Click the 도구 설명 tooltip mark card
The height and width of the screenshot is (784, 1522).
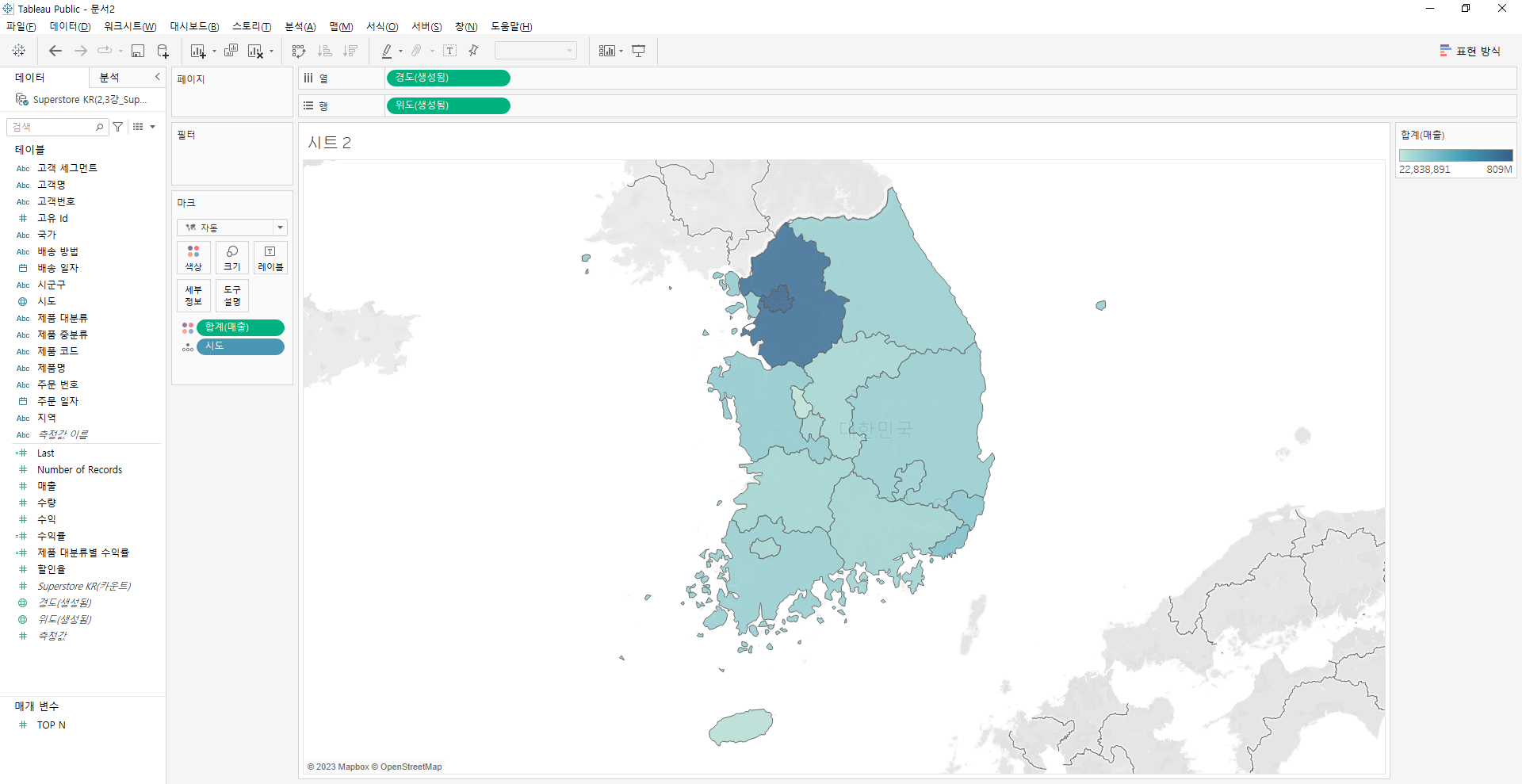[x=232, y=296]
